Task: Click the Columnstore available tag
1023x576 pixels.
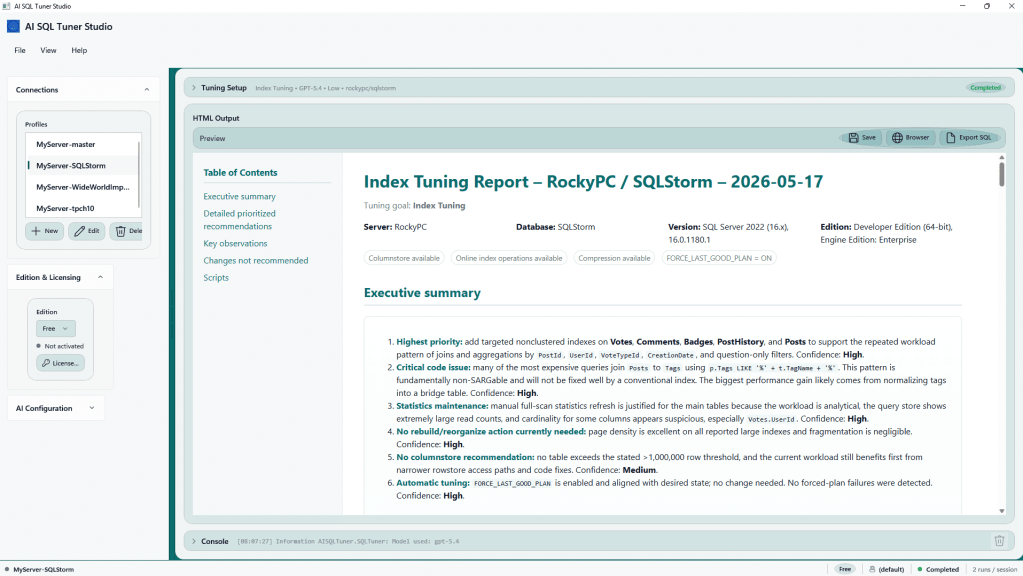Action: point(404,258)
